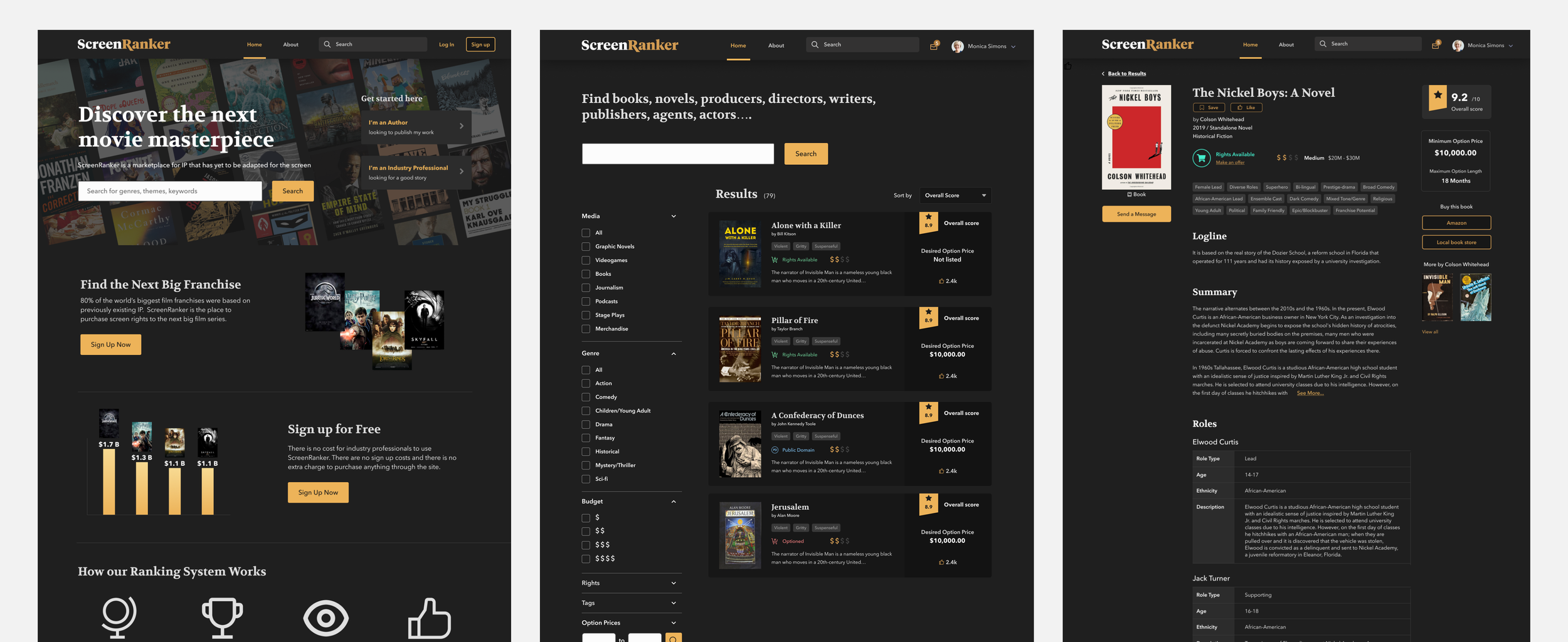Click the star score badge on Pillar of Fire

(928, 318)
